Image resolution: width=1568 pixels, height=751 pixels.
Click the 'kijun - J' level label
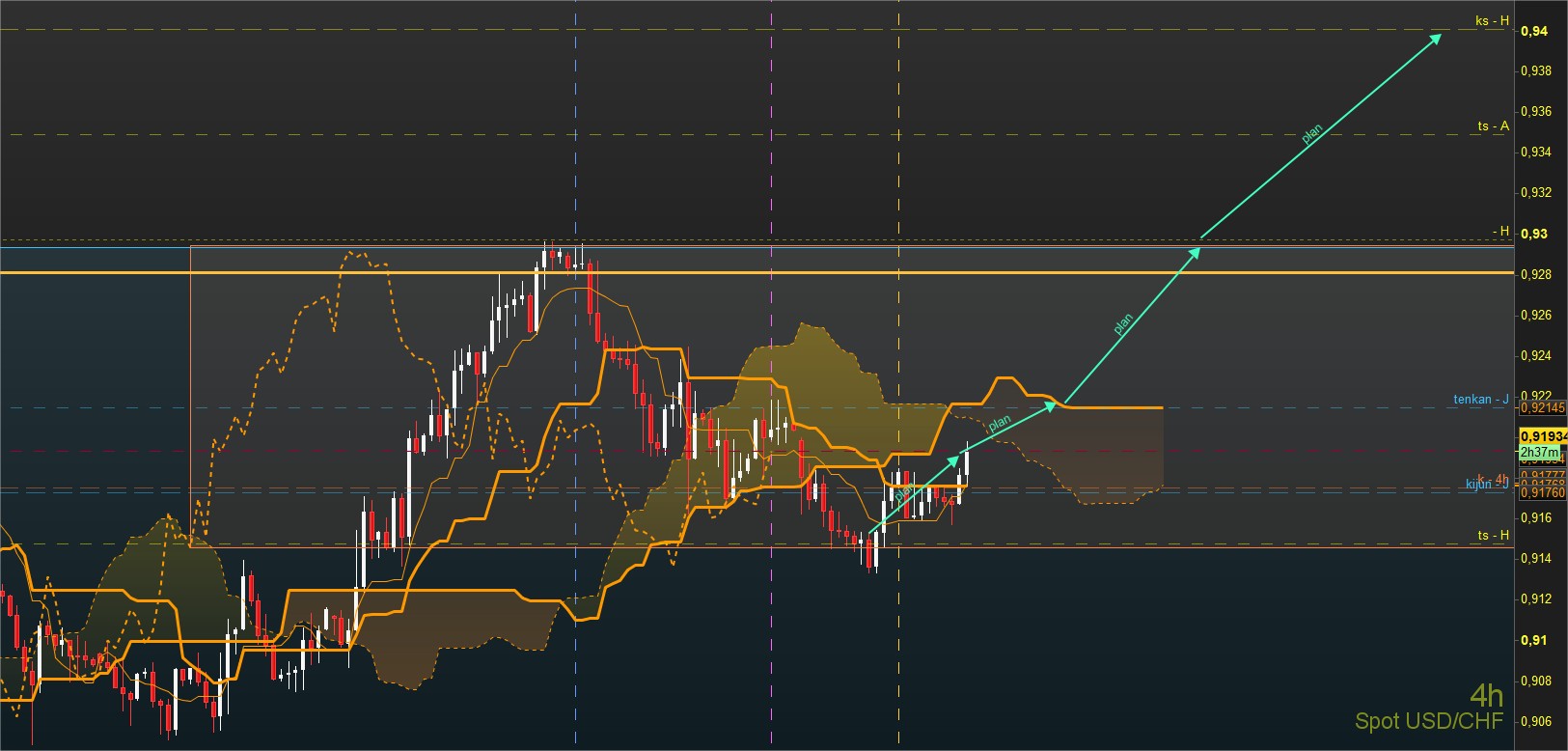[x=1487, y=485]
